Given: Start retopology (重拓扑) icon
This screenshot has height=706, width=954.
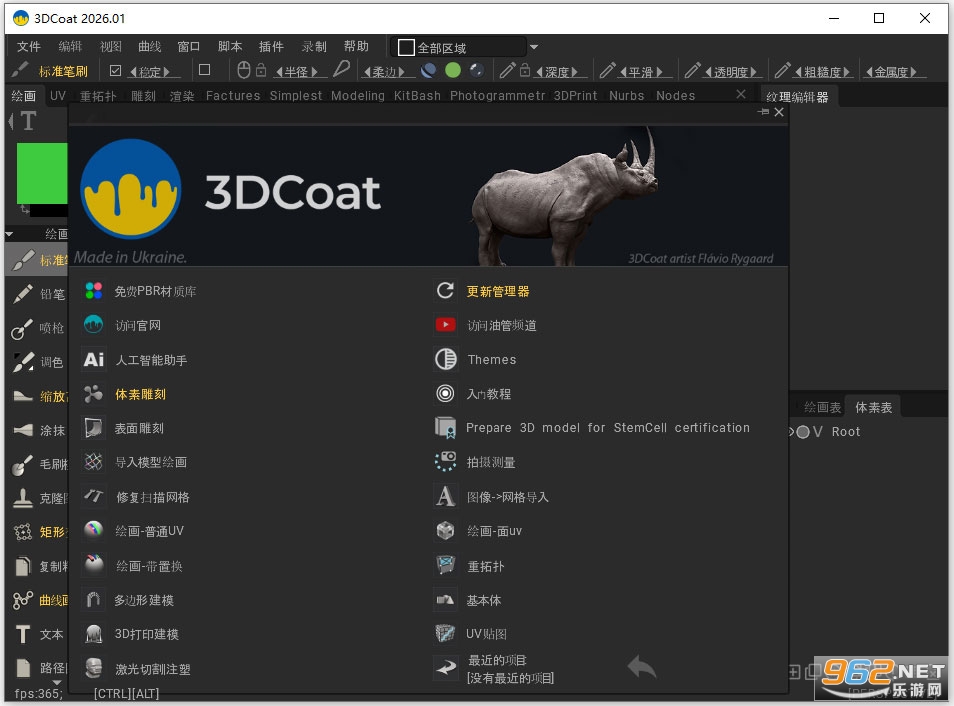Looking at the screenshot, I should click(x=445, y=565).
